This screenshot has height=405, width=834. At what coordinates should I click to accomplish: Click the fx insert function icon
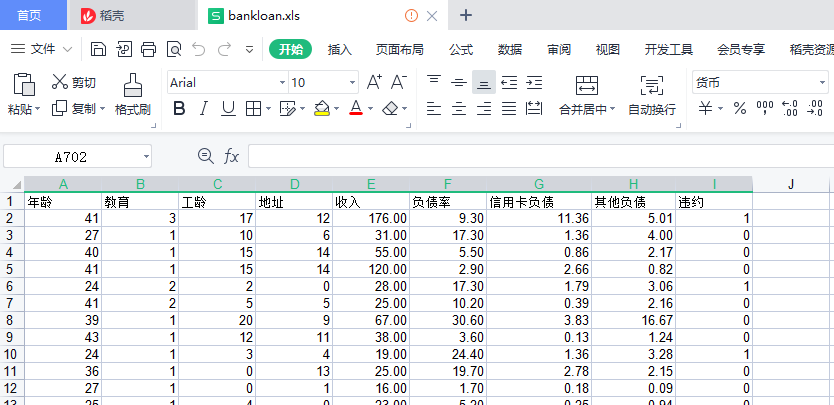[231, 156]
